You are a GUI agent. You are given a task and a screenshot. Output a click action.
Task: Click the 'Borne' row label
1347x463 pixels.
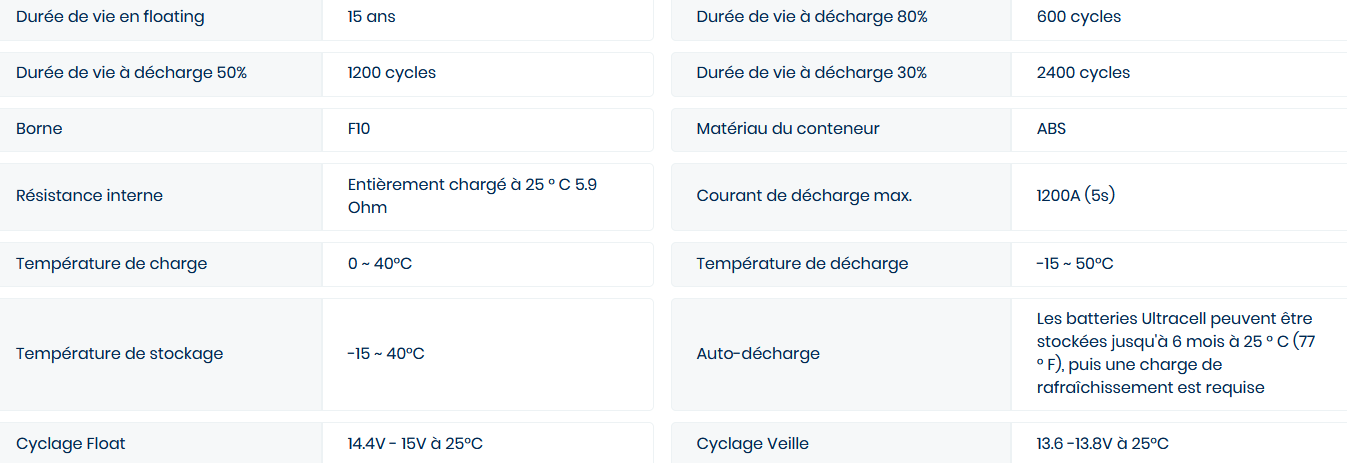39,129
